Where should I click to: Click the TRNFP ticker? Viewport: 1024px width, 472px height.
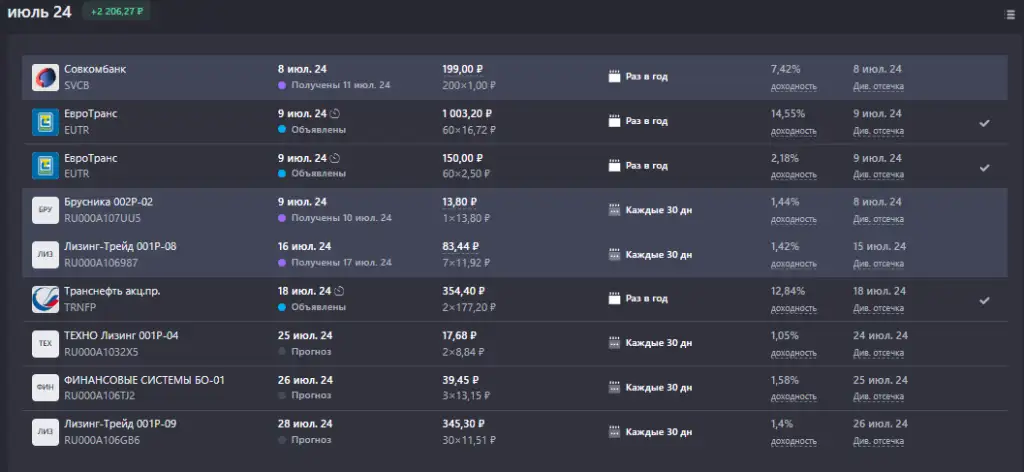coord(78,307)
